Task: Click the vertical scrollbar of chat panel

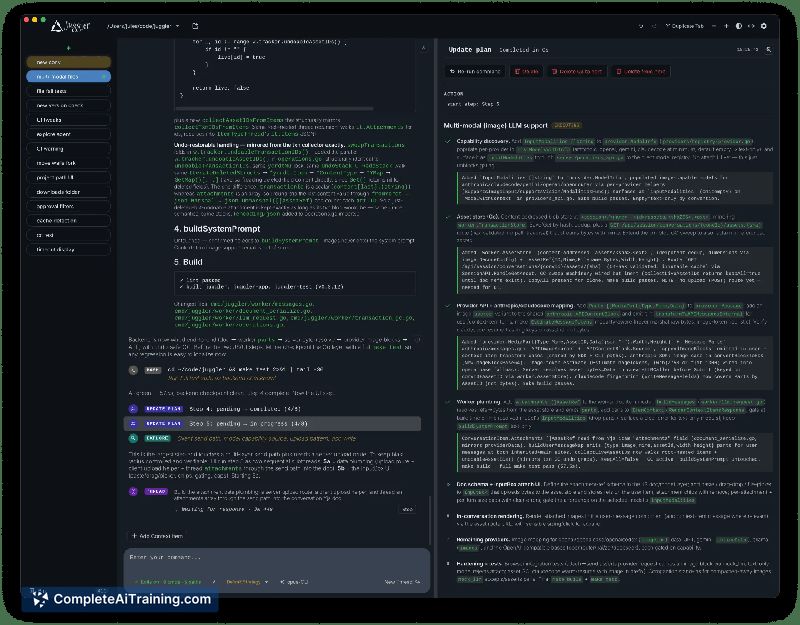Action: click(430, 520)
